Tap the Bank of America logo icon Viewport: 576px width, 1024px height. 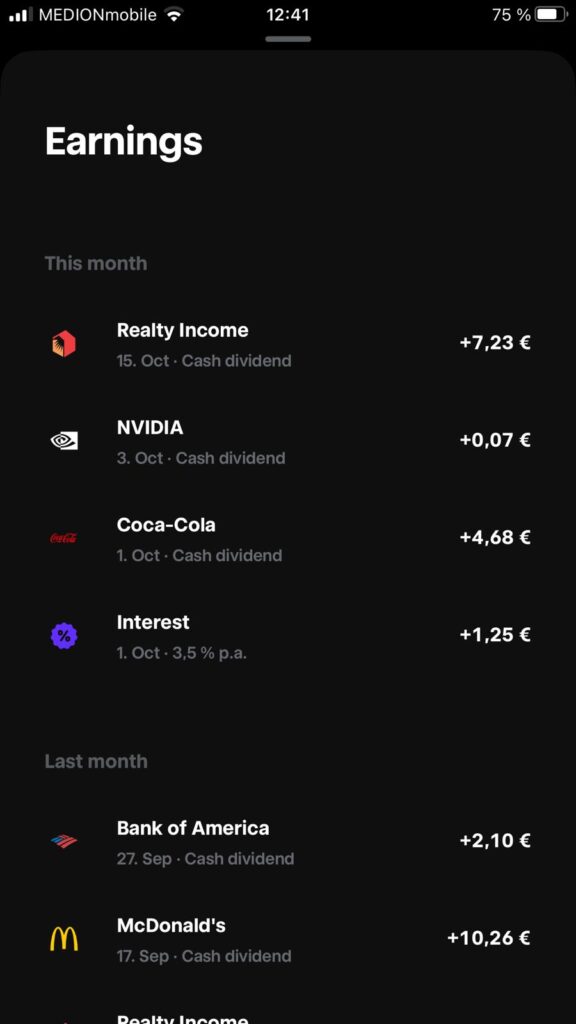pos(64,841)
